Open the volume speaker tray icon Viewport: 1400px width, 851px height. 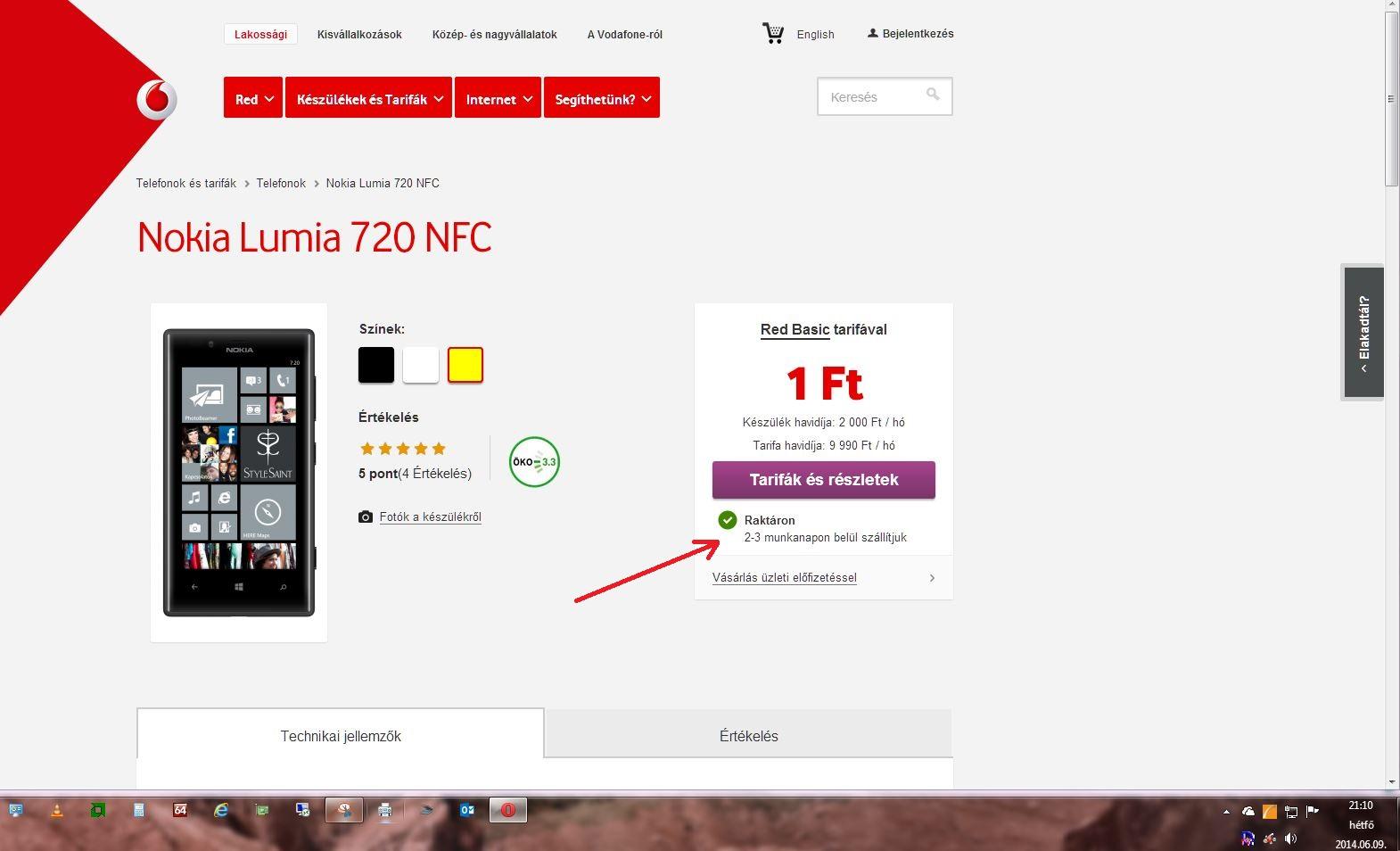pyautogui.click(x=1290, y=839)
